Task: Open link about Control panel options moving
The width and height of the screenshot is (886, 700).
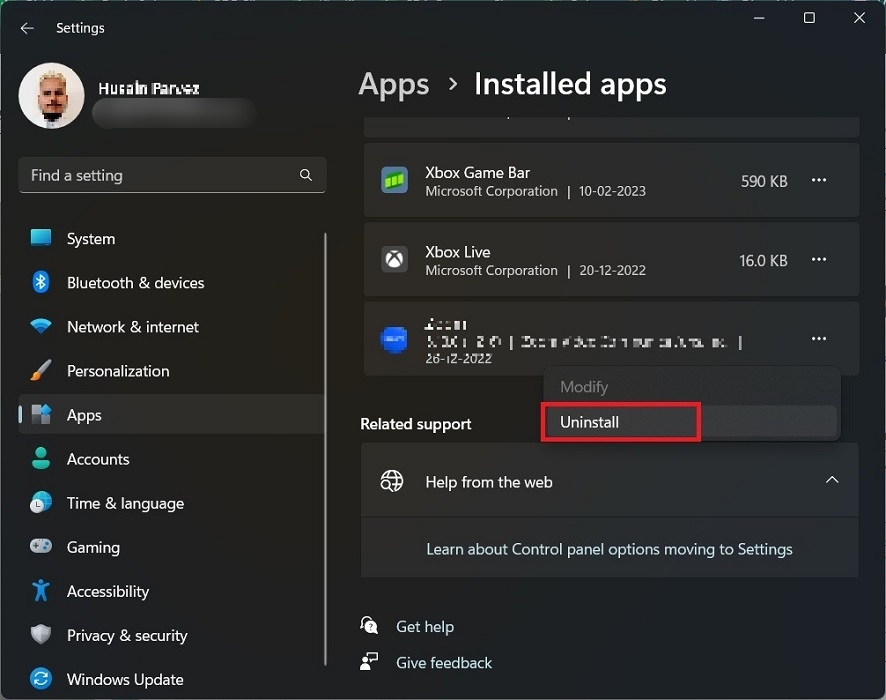Action: (610, 549)
